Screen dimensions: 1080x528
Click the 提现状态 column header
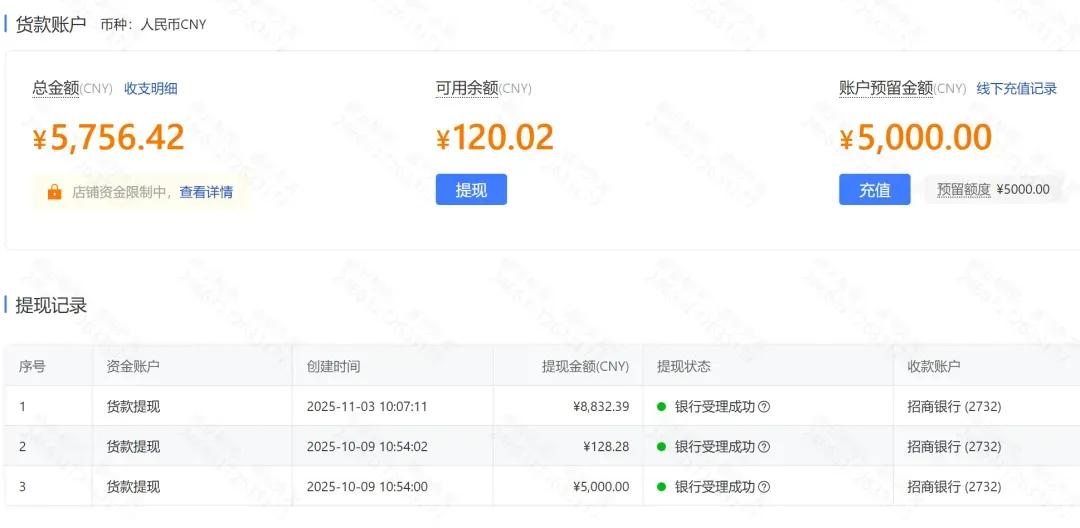tap(683, 366)
